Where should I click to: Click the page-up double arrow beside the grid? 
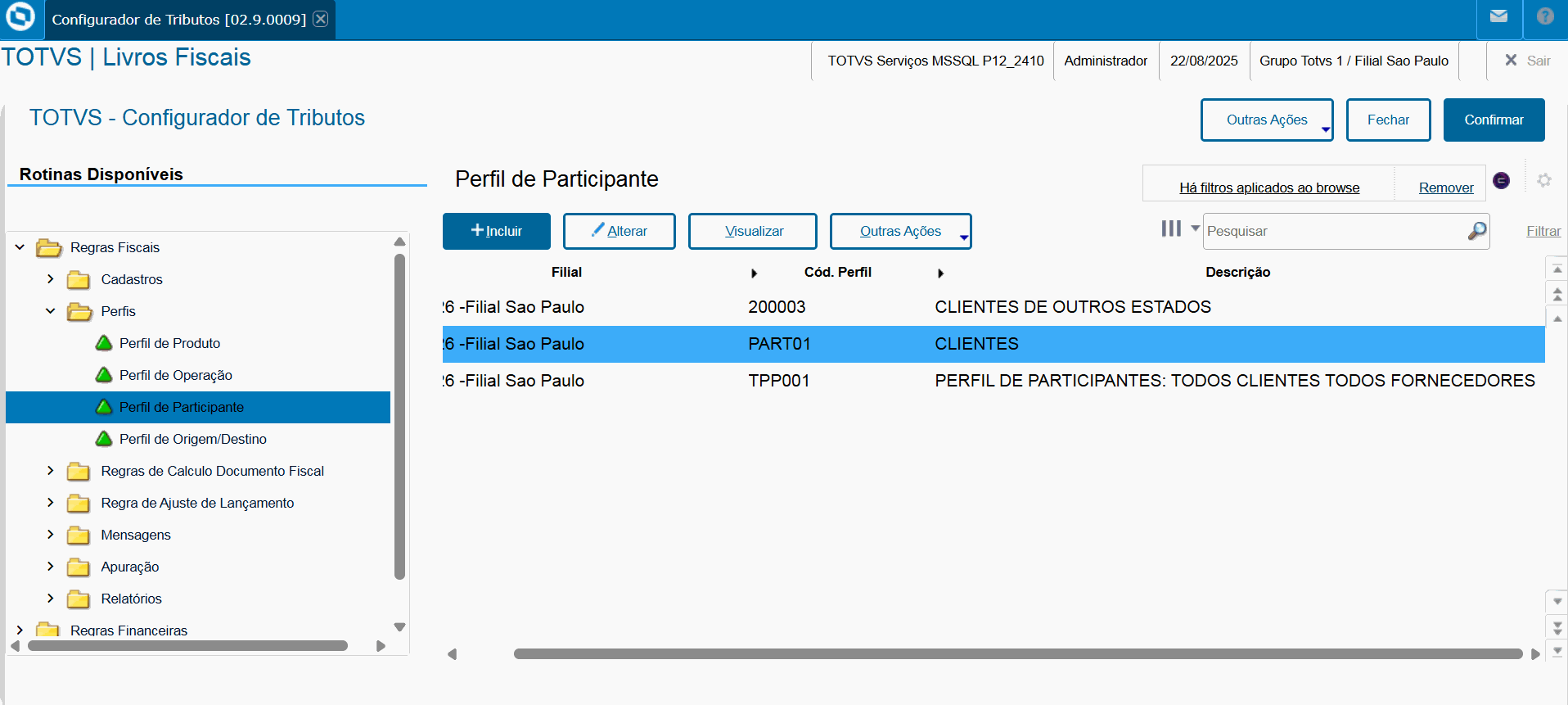click(1557, 293)
